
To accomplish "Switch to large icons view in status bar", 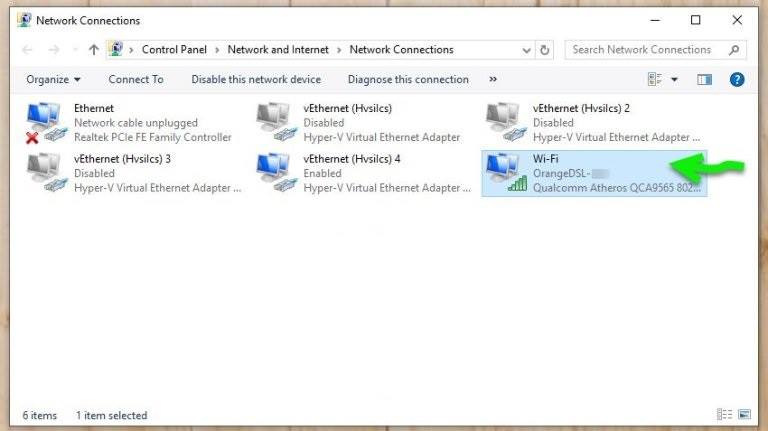I will pos(744,414).
